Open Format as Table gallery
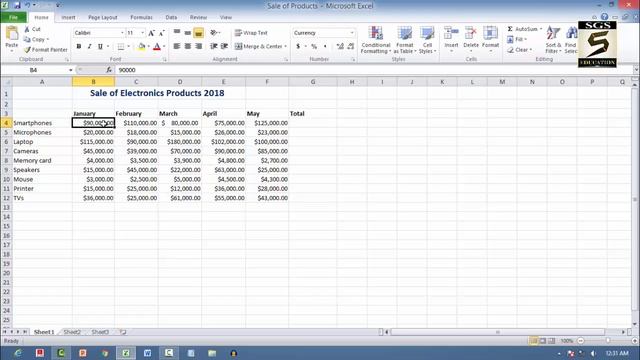The width and height of the screenshot is (640, 360). click(404, 40)
